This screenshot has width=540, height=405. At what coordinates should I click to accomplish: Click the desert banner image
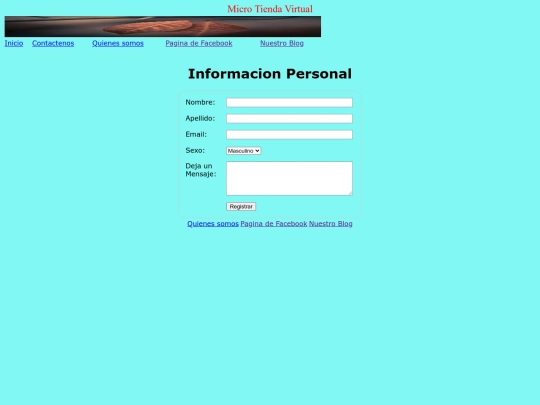pos(163,27)
